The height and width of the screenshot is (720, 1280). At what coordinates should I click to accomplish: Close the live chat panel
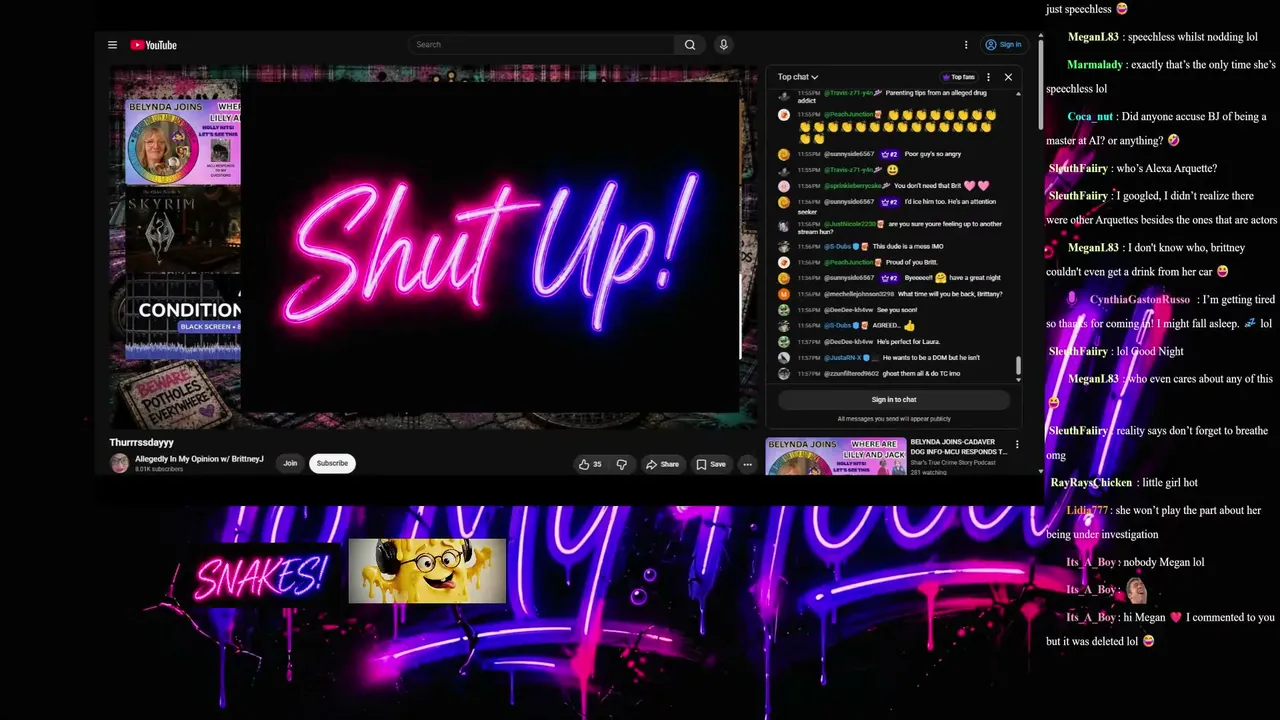point(1008,77)
